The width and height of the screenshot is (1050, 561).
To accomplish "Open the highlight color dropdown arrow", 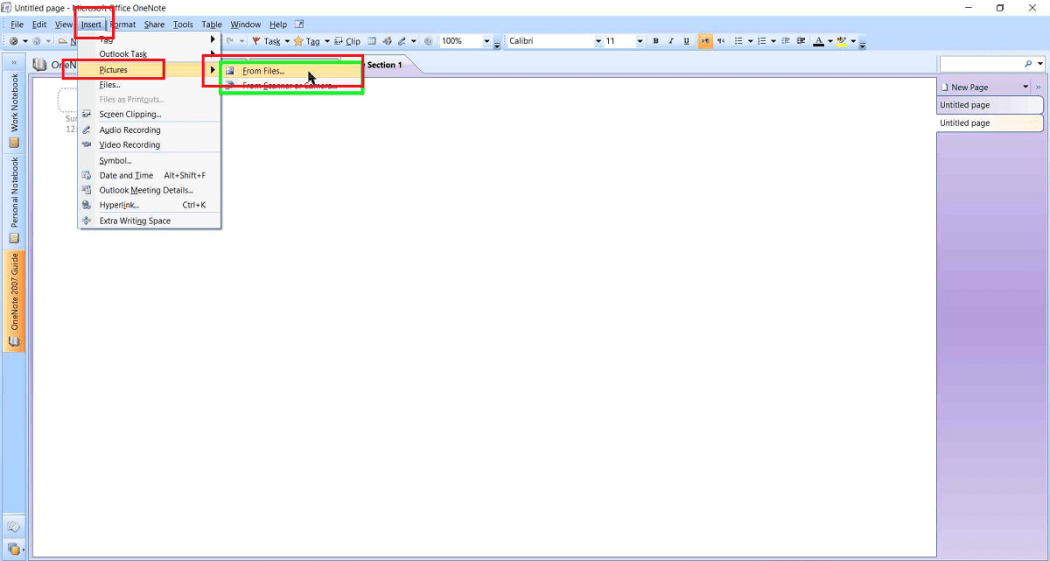I will [853, 42].
